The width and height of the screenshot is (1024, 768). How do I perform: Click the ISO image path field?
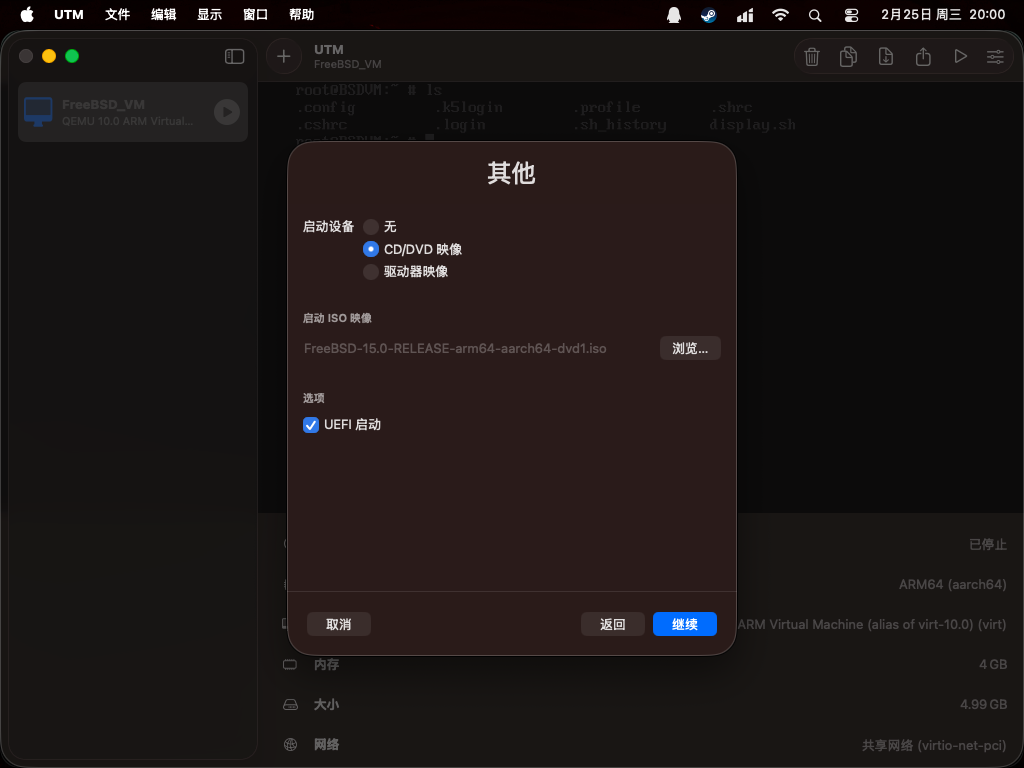click(x=455, y=349)
